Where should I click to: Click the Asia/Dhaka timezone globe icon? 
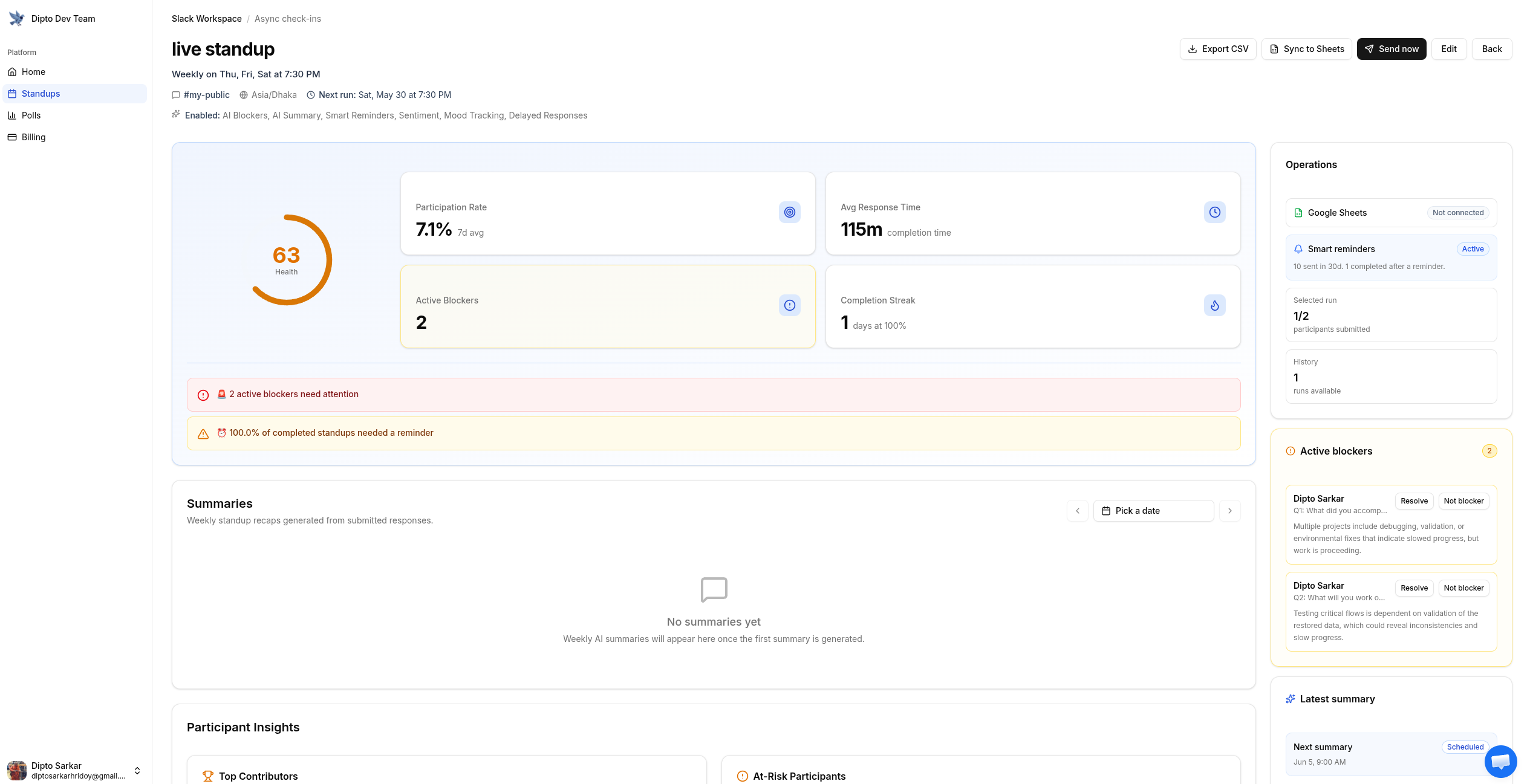click(x=244, y=95)
